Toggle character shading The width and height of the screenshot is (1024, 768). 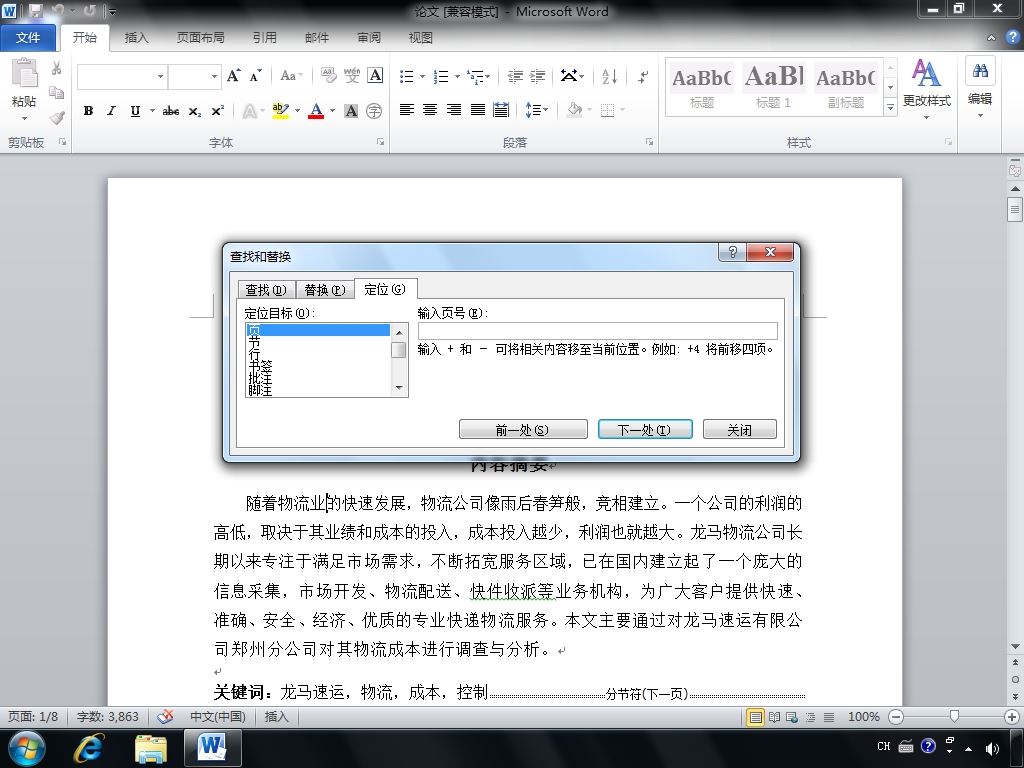[x=351, y=111]
